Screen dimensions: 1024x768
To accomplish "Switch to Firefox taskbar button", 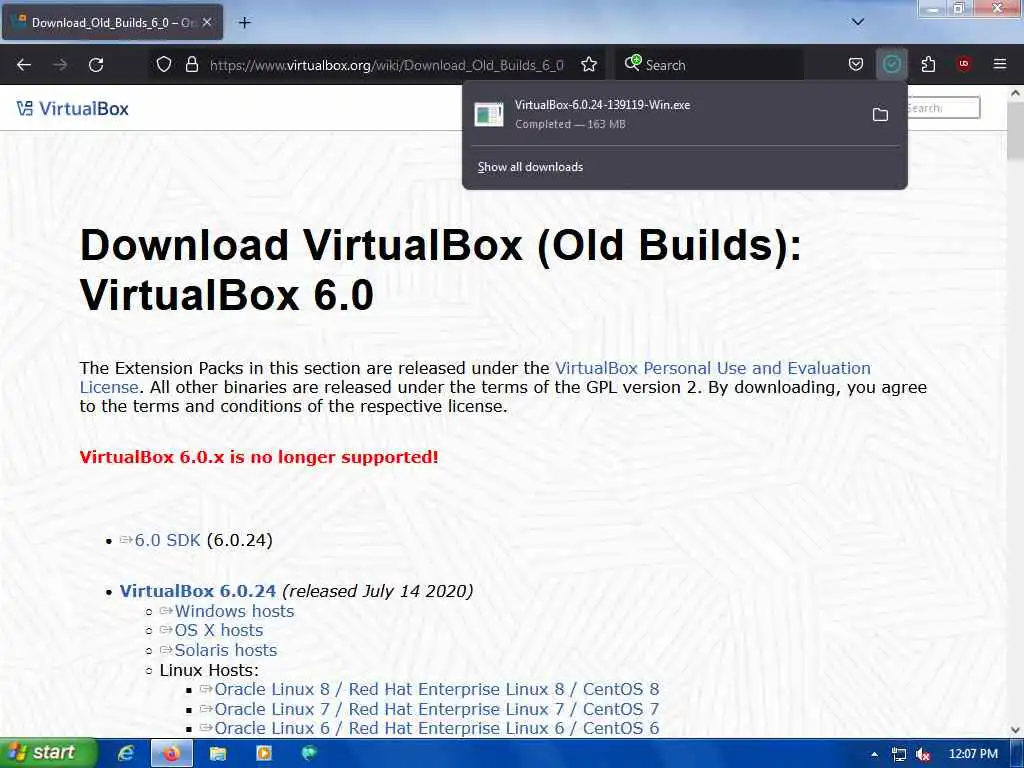I will [x=172, y=754].
